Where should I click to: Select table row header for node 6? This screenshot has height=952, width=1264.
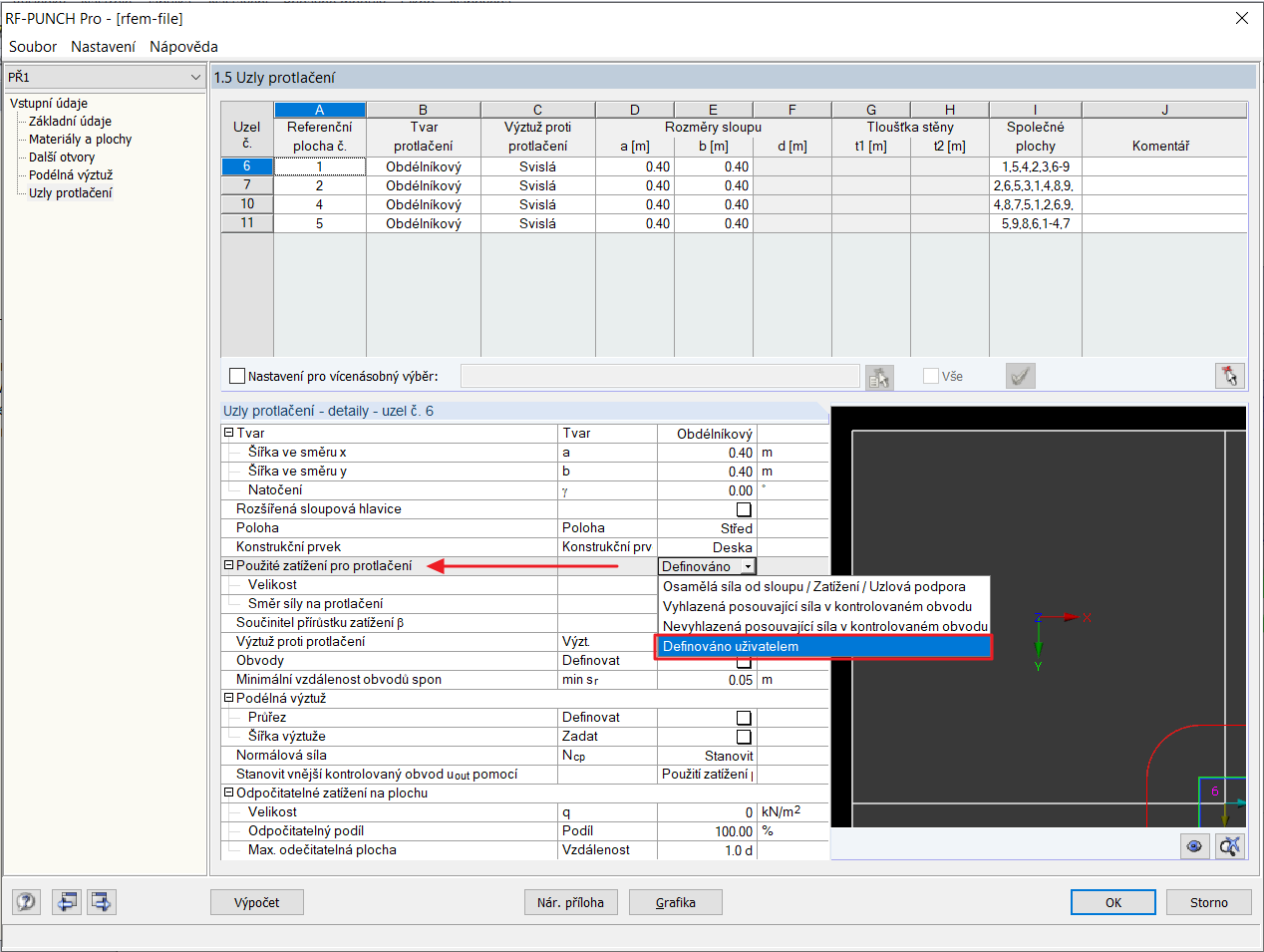pos(247,166)
